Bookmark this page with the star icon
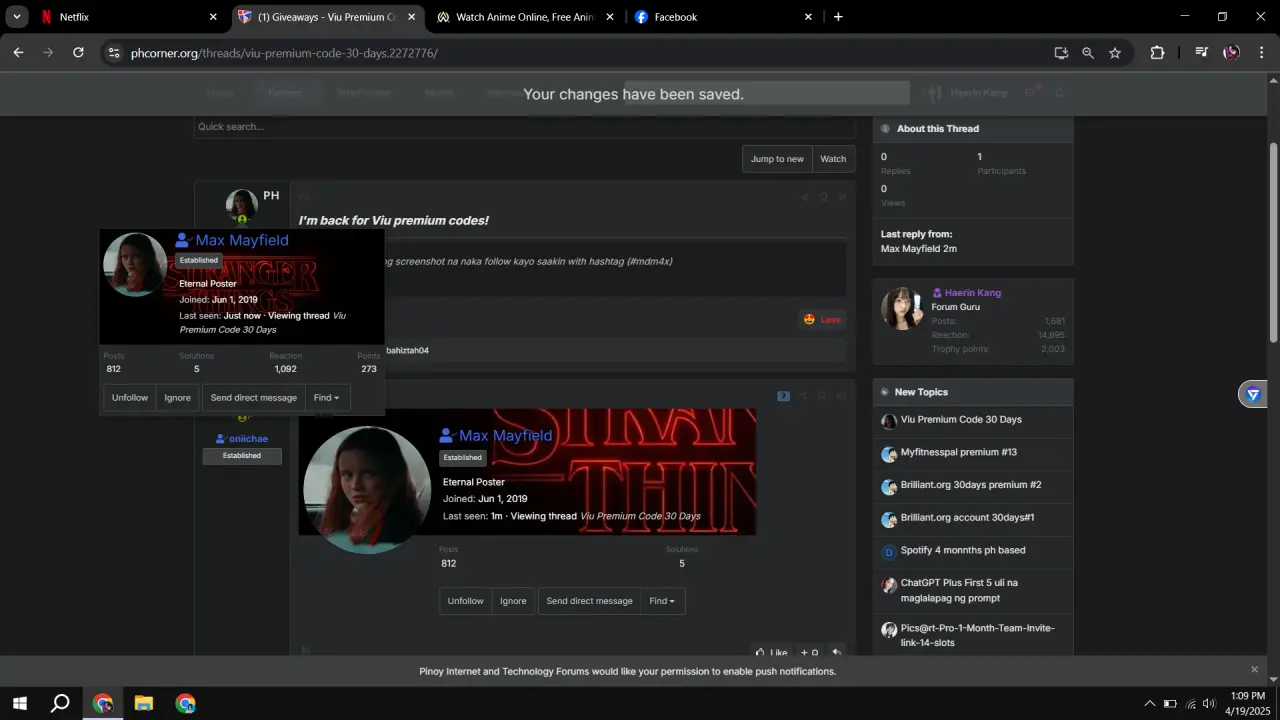Image resolution: width=1280 pixels, height=720 pixels. [x=1115, y=53]
